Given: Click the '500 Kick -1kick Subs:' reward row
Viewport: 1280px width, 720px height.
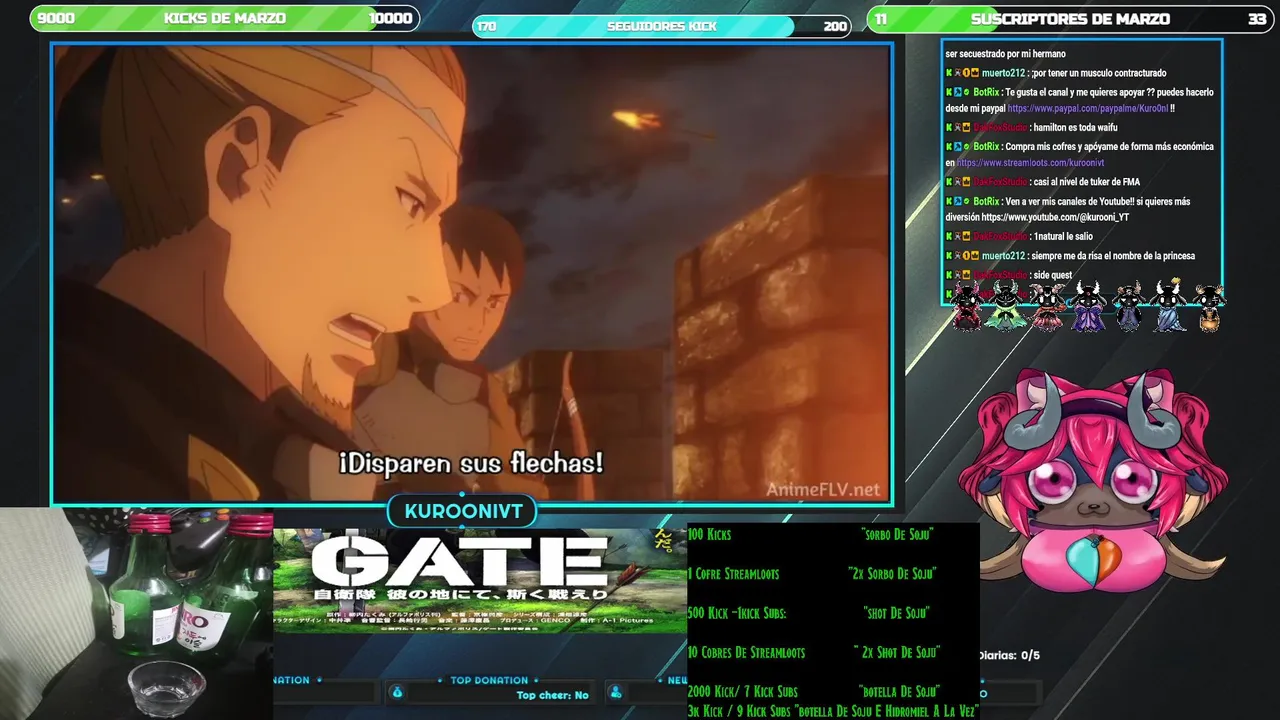Looking at the screenshot, I should tap(809, 613).
